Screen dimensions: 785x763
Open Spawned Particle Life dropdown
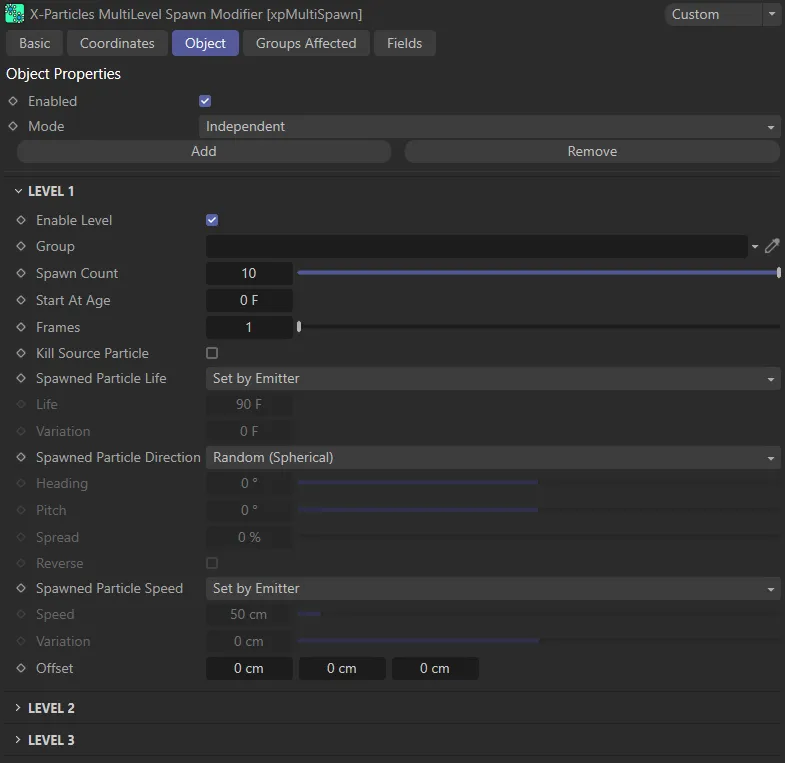493,378
